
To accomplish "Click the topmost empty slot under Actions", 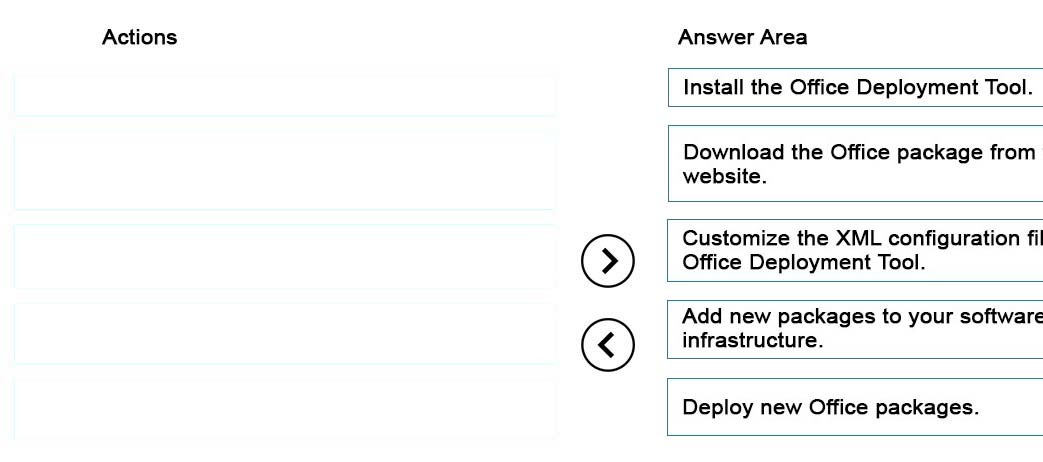I will [x=285, y=95].
